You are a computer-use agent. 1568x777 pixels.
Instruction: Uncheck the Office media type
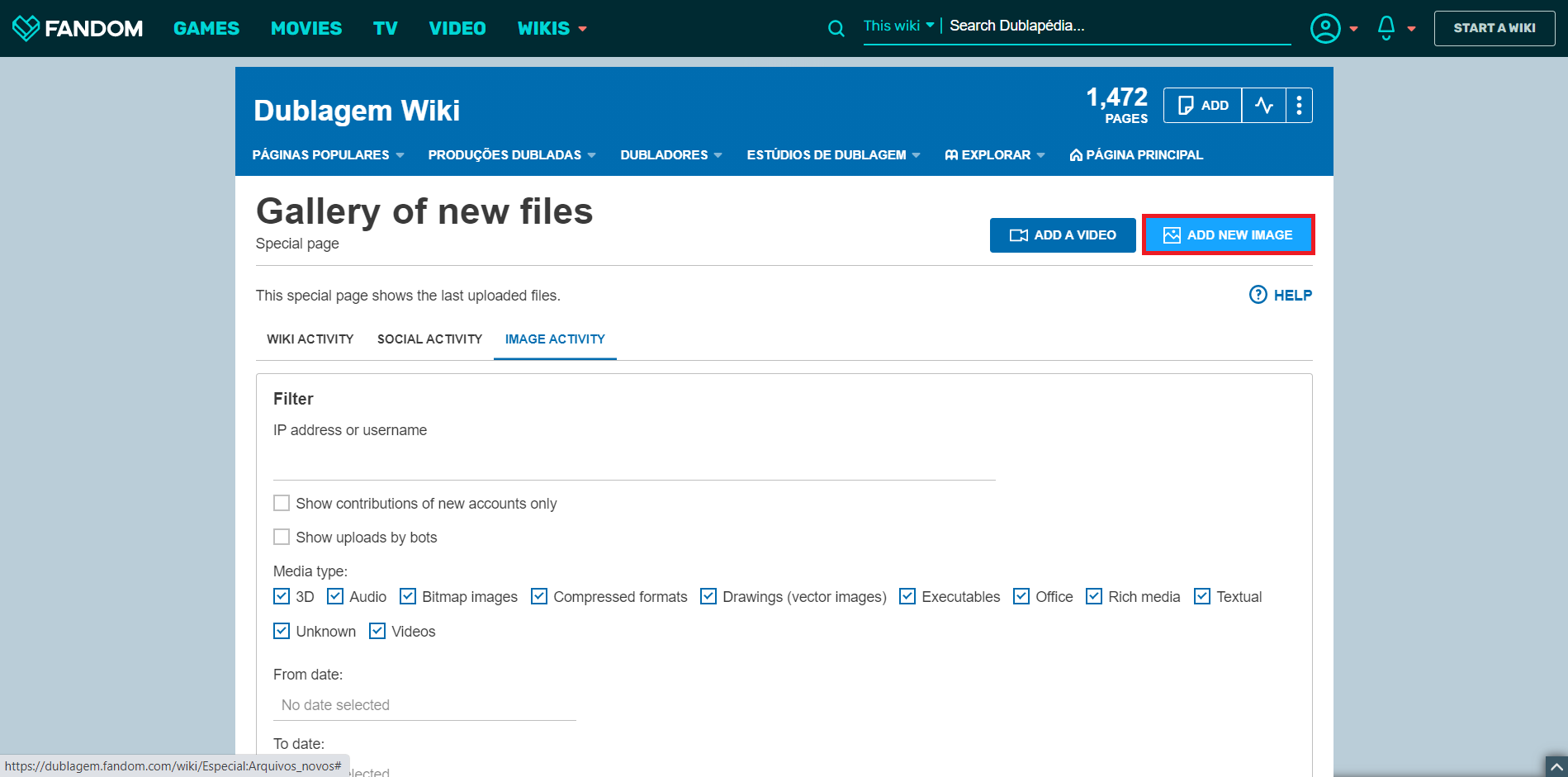tap(1021, 596)
